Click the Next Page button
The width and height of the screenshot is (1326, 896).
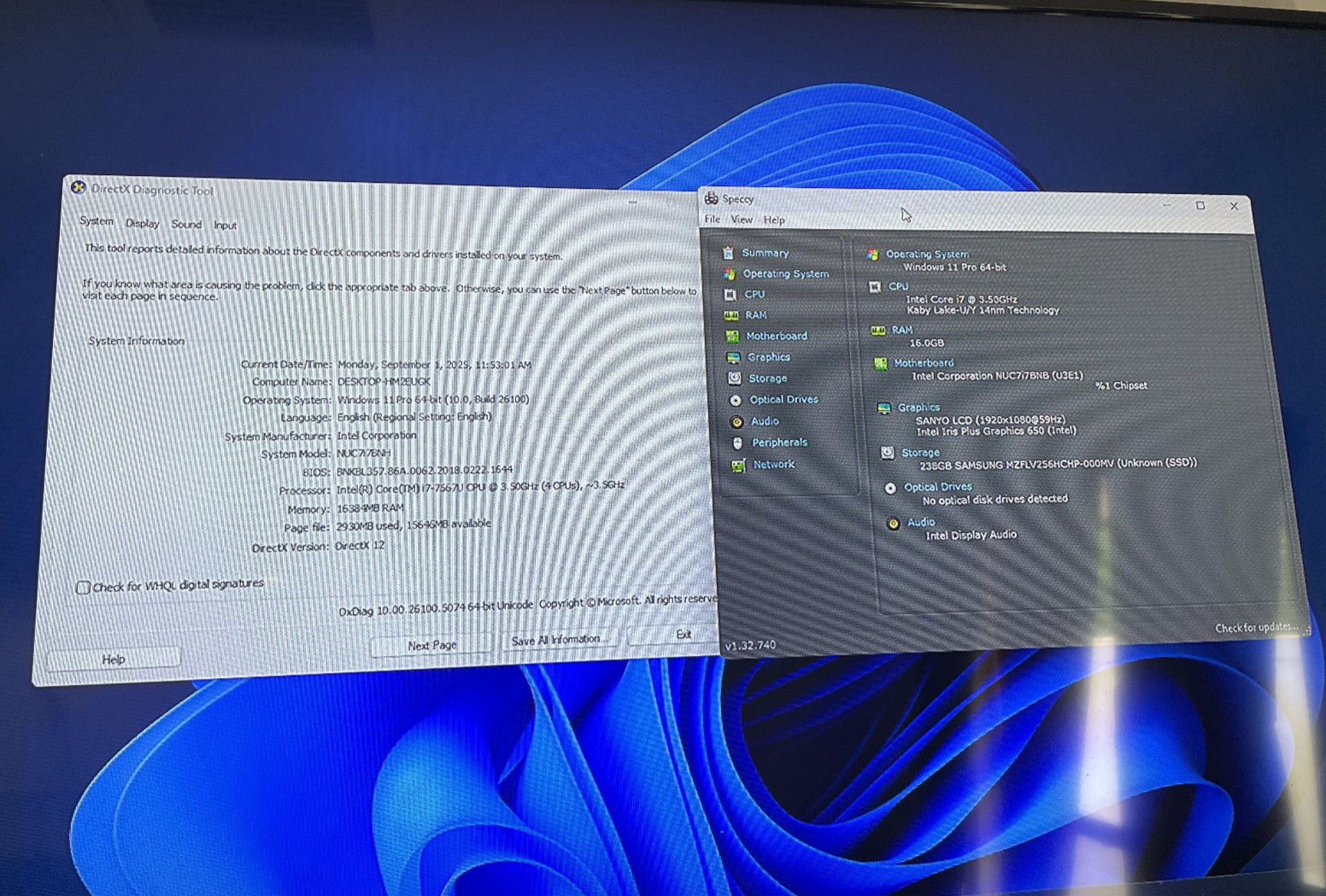tap(431, 646)
